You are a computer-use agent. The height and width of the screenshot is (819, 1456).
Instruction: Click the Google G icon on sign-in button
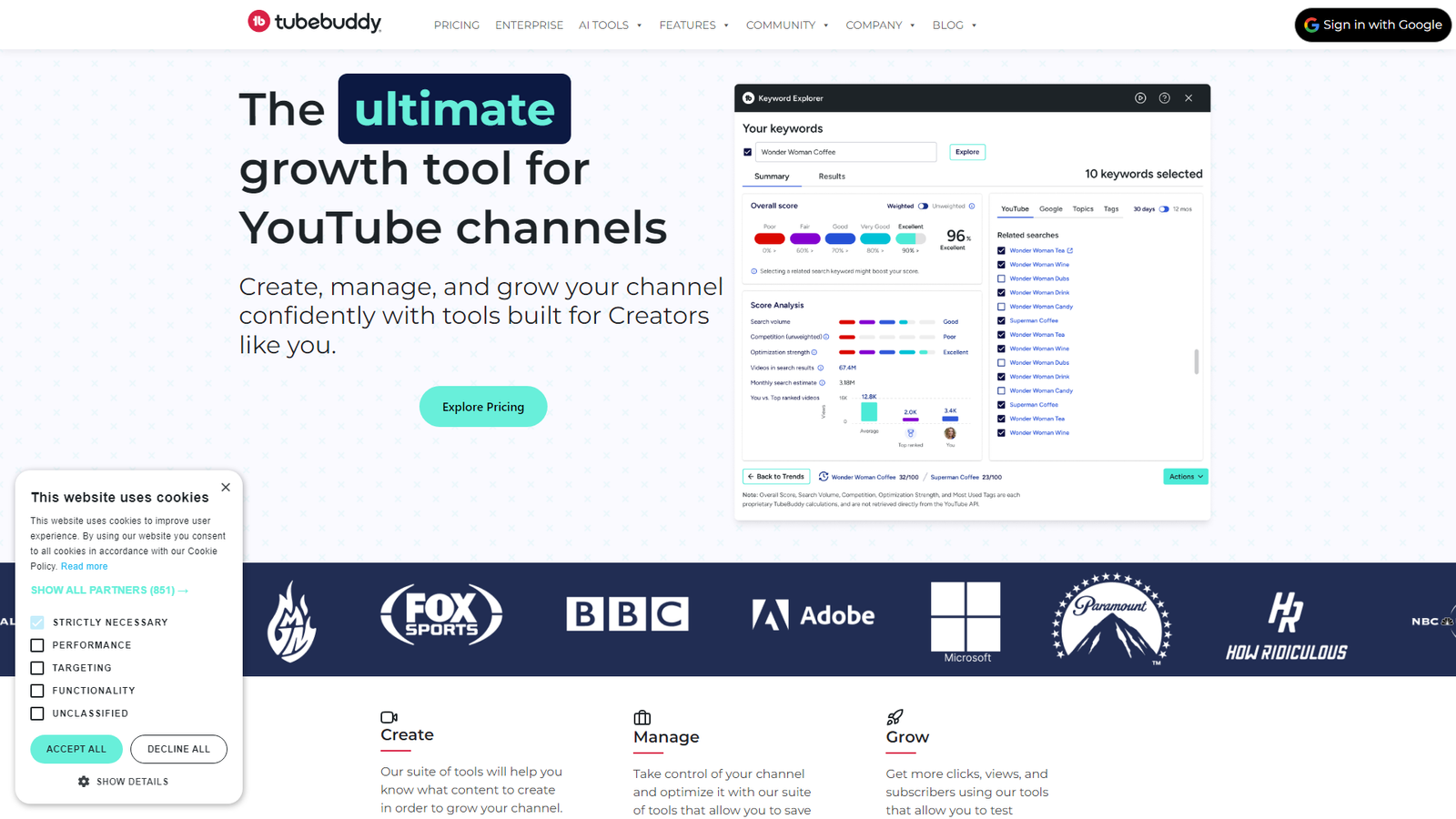click(1311, 25)
